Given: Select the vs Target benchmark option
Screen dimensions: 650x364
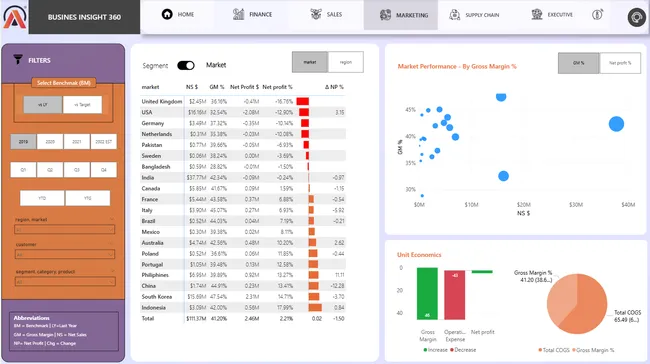Looking at the screenshot, I should coord(82,104).
